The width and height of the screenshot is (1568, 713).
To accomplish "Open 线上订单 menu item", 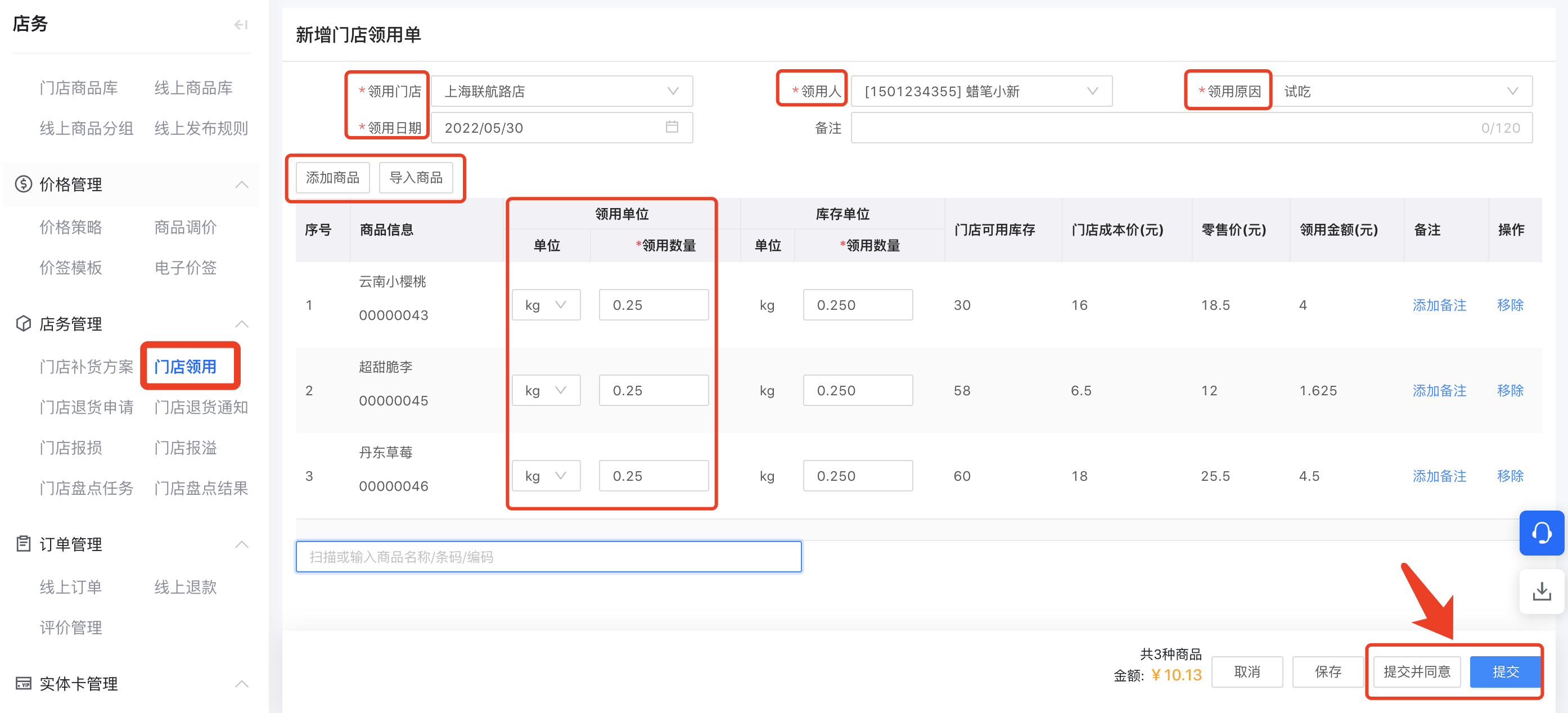I will tap(71, 587).
